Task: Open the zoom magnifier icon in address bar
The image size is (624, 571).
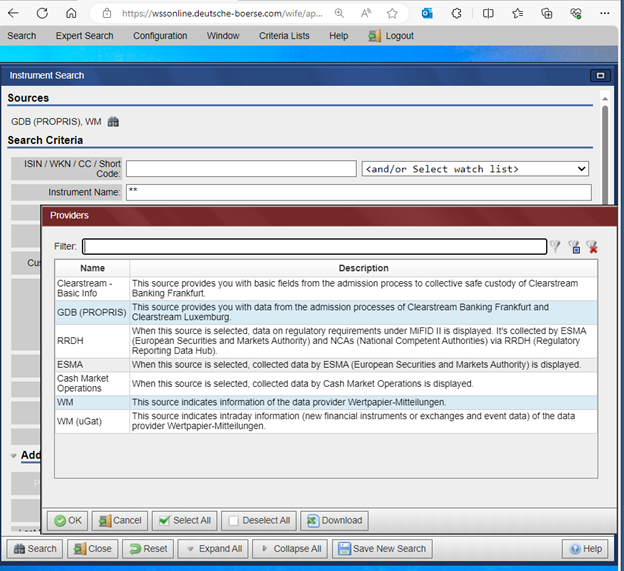Action: 339,13
